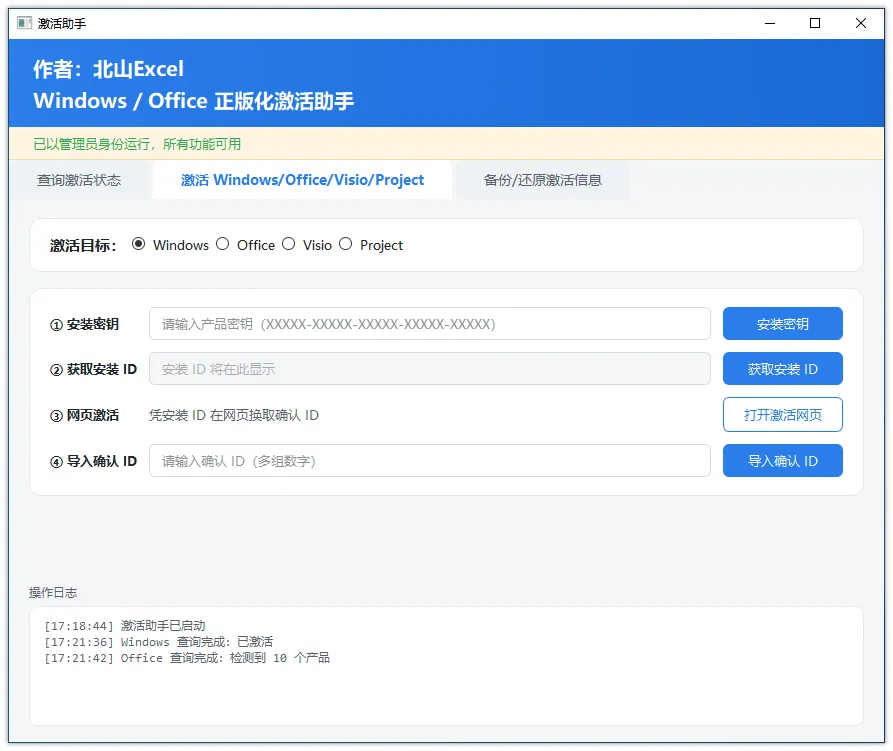Click the 导入确认 ID button
Image resolution: width=893 pixels, height=751 pixels.
pos(783,461)
